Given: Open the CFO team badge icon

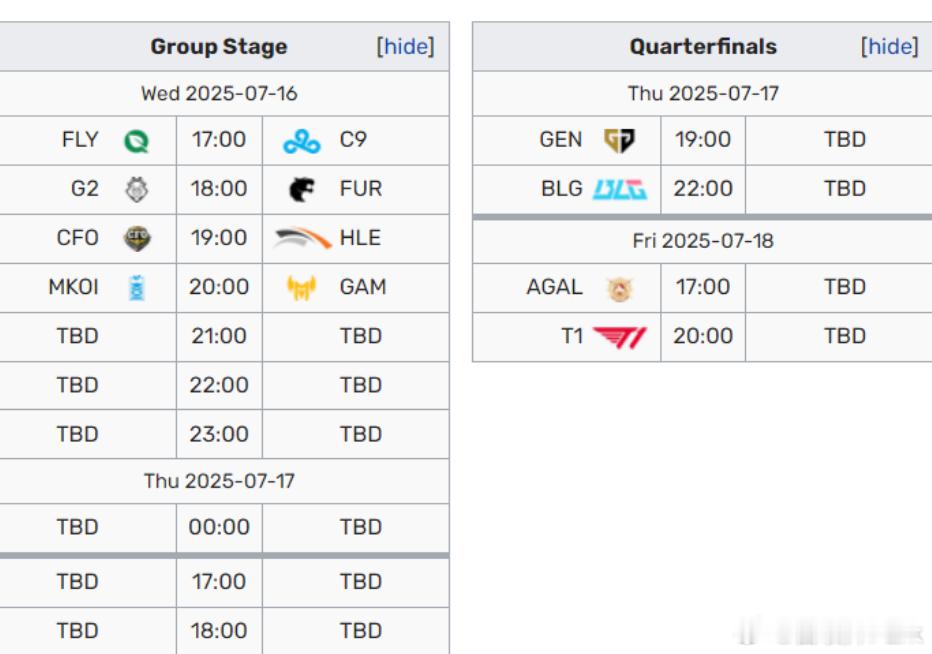Looking at the screenshot, I should tap(137, 238).
